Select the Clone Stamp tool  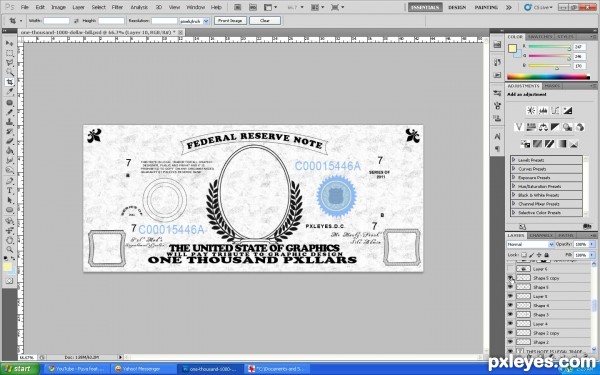[x=10, y=122]
